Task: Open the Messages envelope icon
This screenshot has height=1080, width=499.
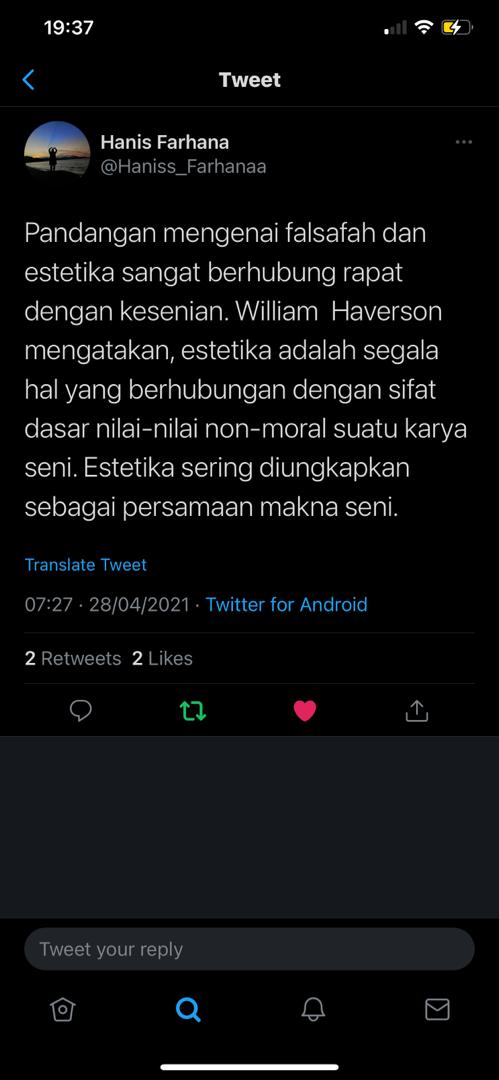Action: click(437, 1009)
